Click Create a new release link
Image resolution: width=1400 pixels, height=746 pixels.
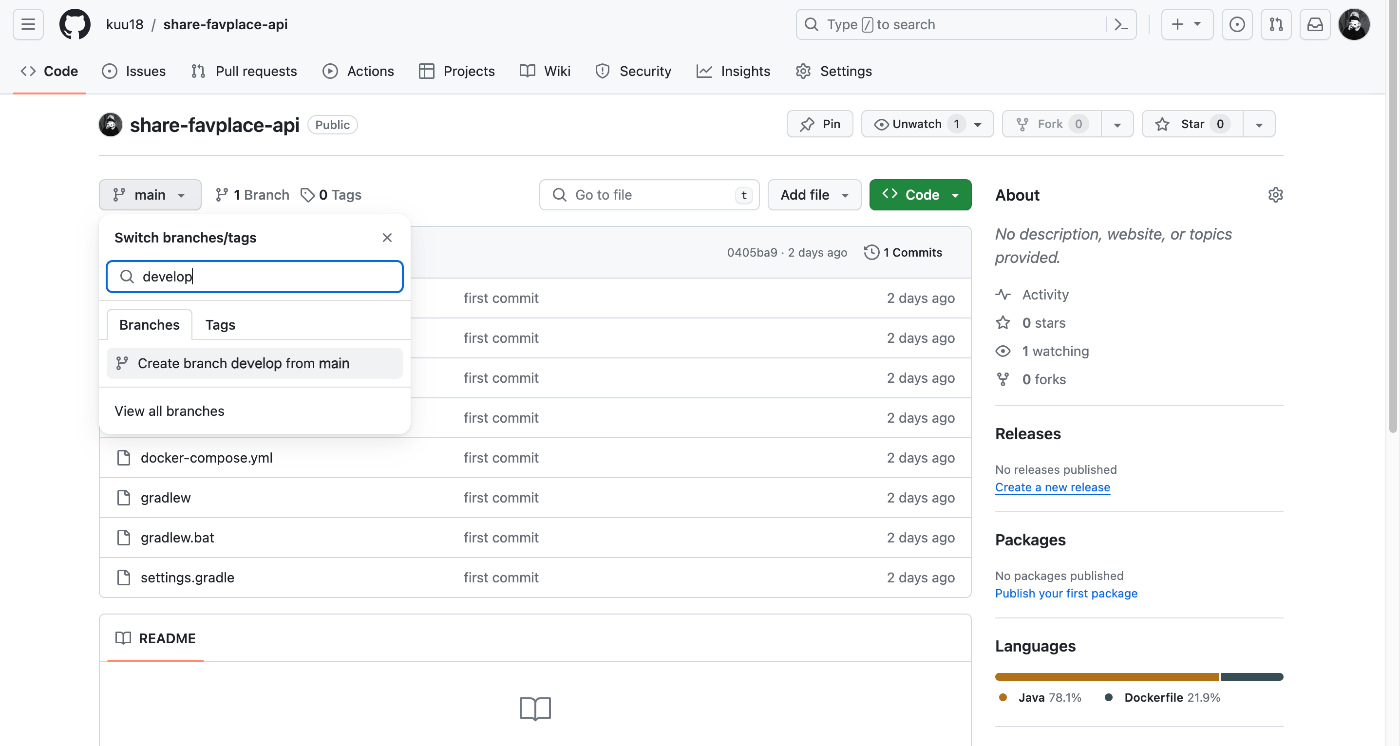pos(1052,487)
